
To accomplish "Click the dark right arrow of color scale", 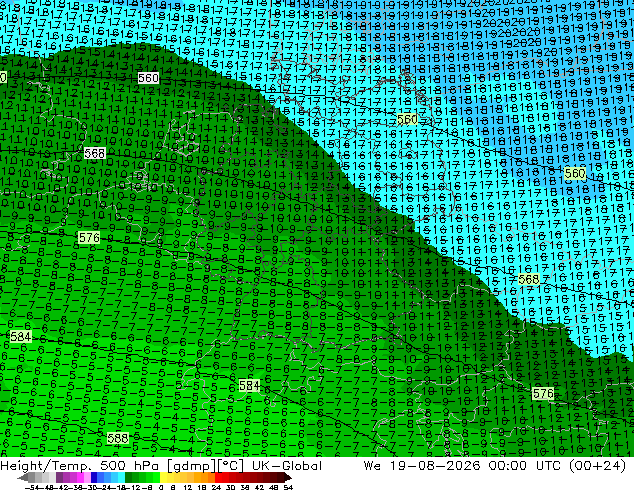I will click(287, 478).
